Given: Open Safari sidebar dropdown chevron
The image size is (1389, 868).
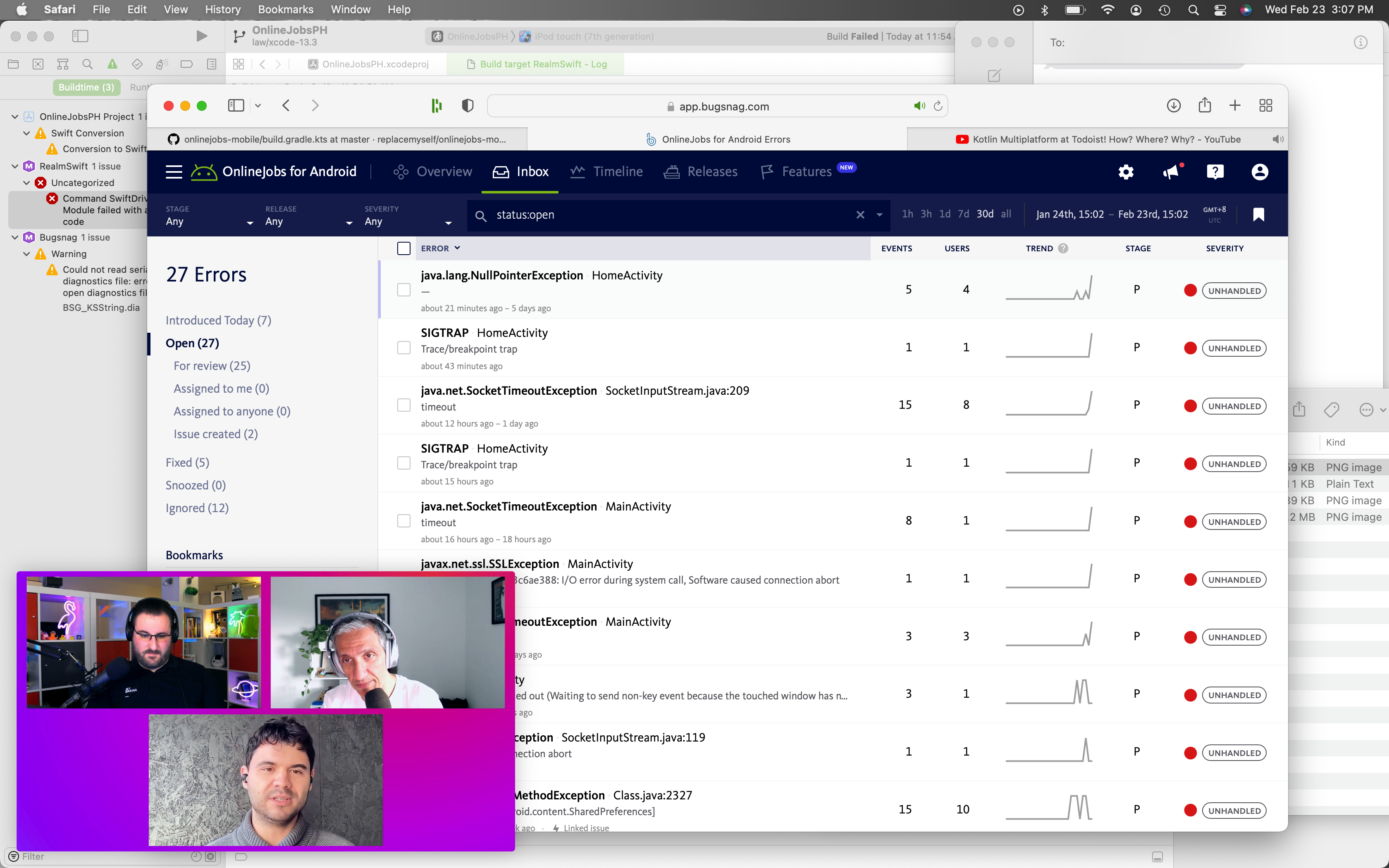Looking at the screenshot, I should [x=258, y=106].
